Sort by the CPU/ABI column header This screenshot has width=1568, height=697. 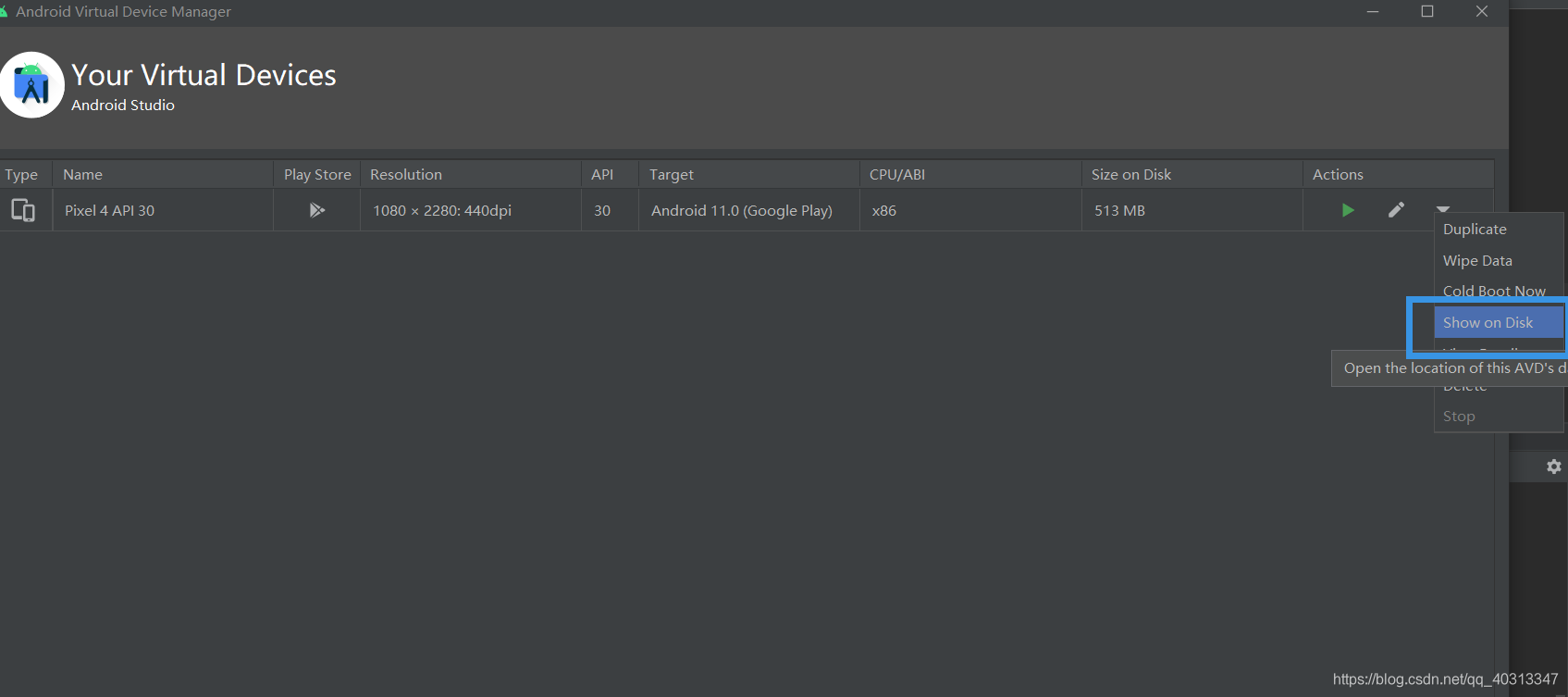[x=971, y=174]
